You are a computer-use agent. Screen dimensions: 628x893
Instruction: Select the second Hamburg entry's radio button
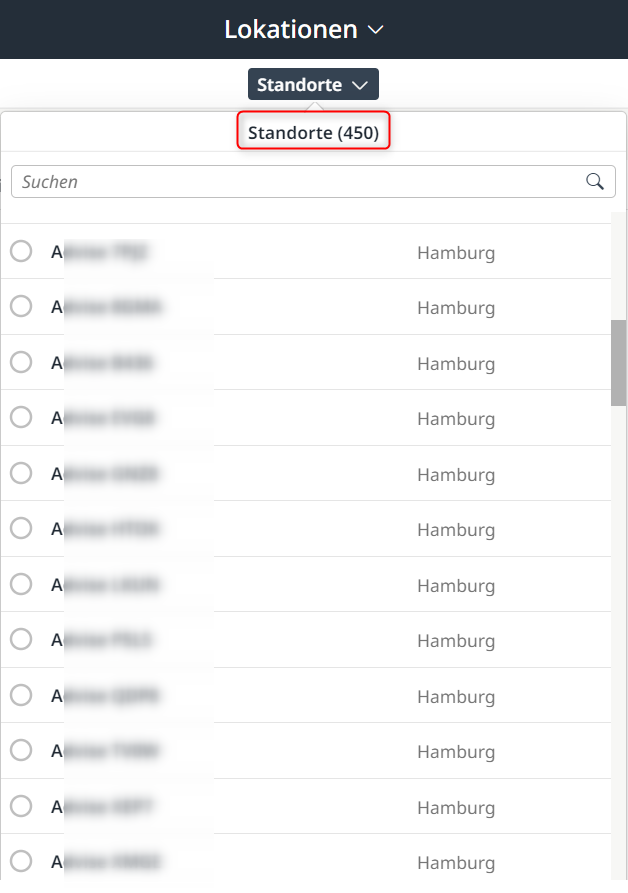(21, 307)
